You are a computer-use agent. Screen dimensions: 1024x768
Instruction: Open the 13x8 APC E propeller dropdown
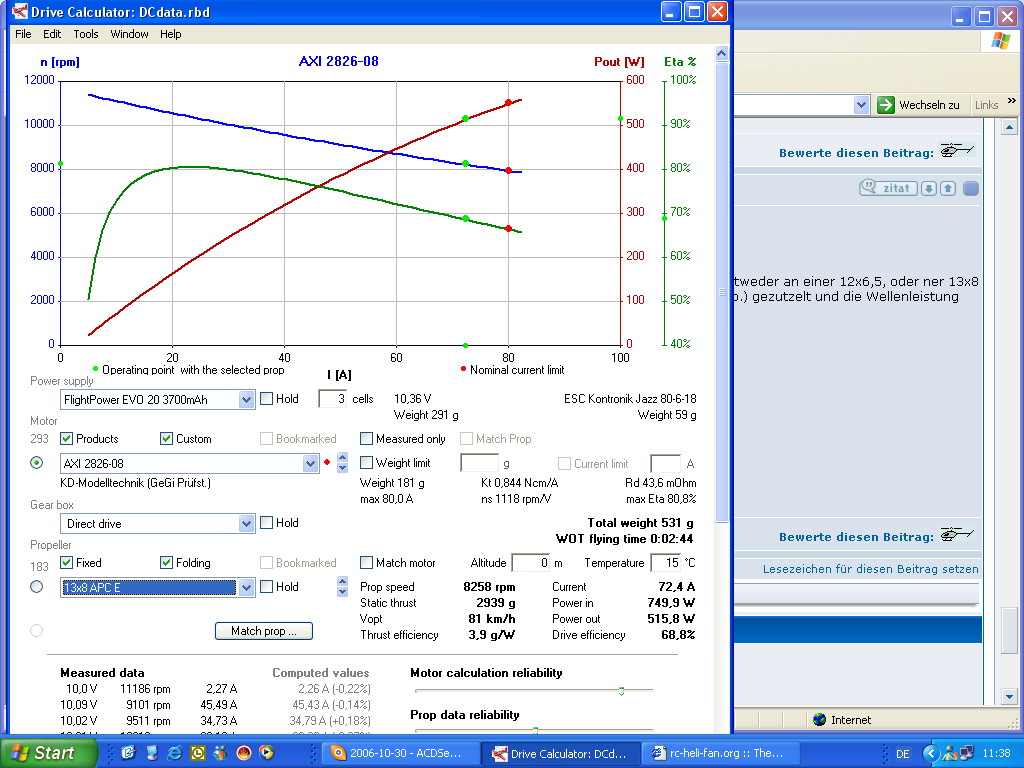click(246, 587)
